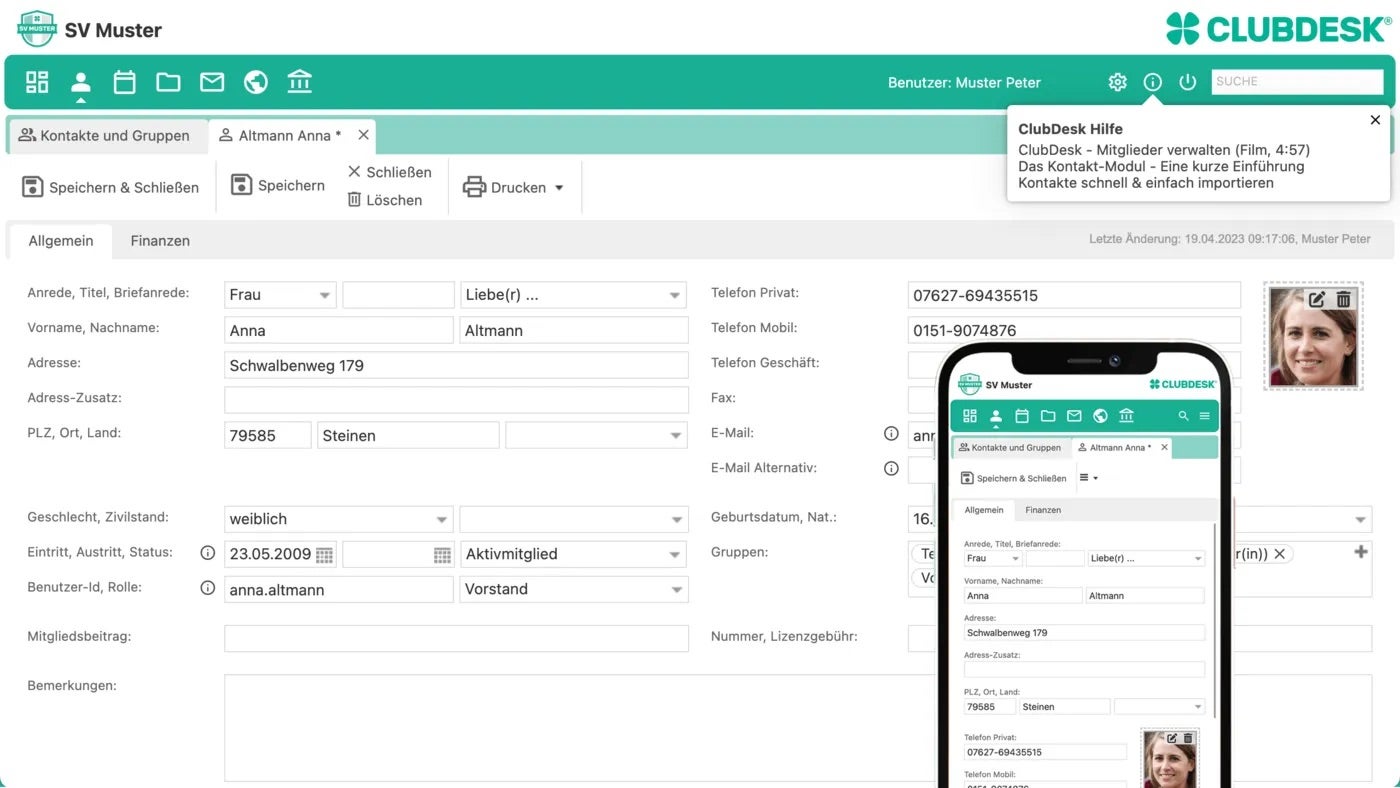Click Speichern & Schließen in the desktop toolbar
1400x788 pixels.
[110, 187]
